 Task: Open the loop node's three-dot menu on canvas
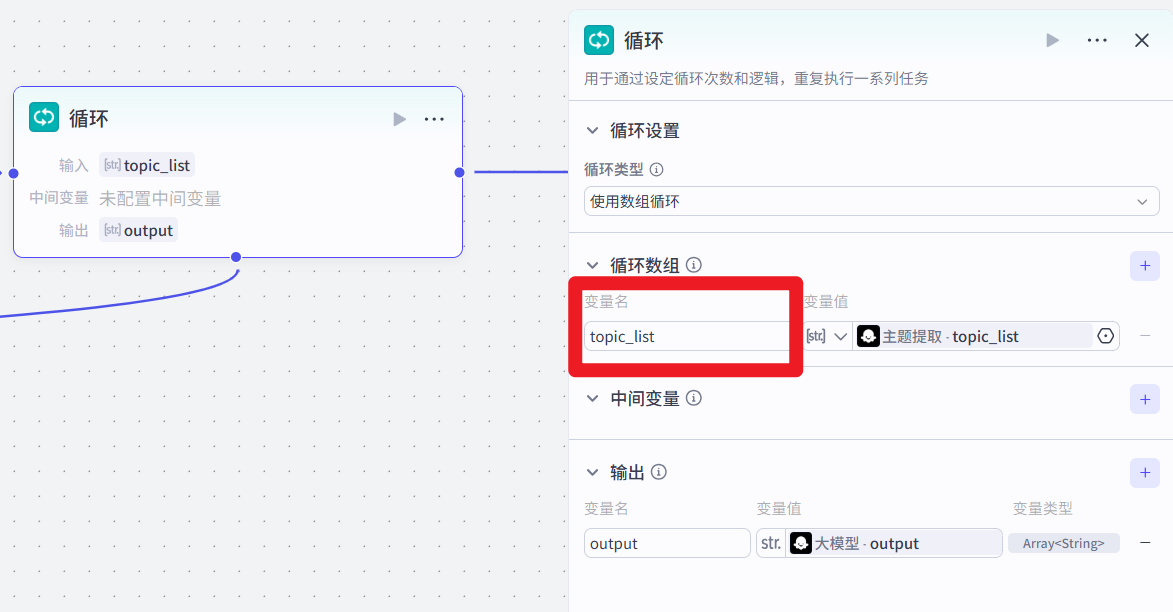(x=434, y=119)
